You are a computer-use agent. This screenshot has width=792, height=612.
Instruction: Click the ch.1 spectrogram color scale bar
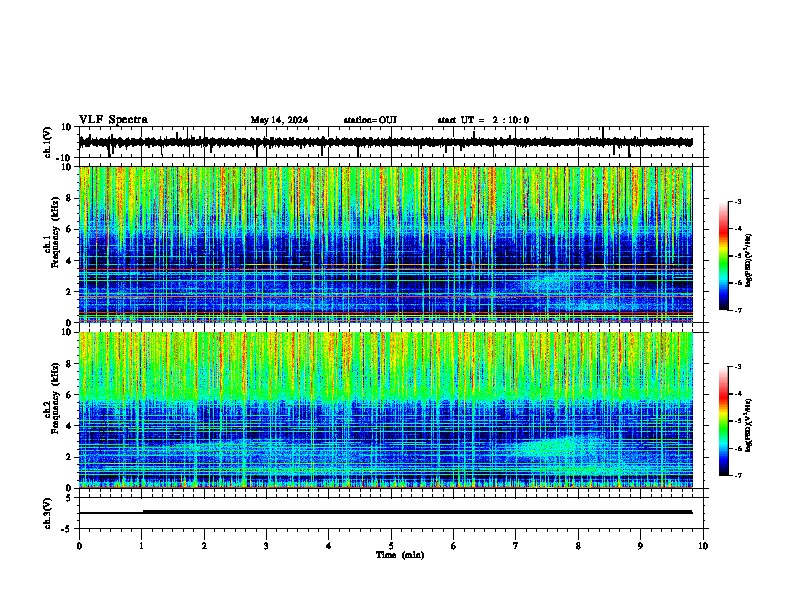(723, 256)
